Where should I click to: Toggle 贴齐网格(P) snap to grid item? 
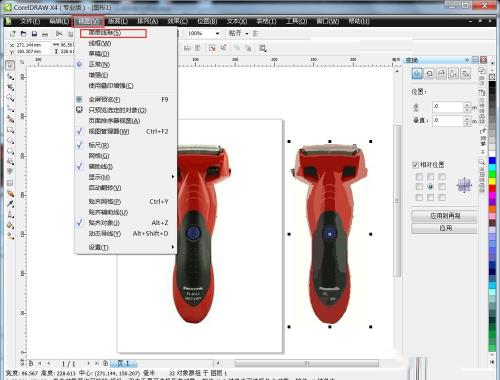[125, 201]
